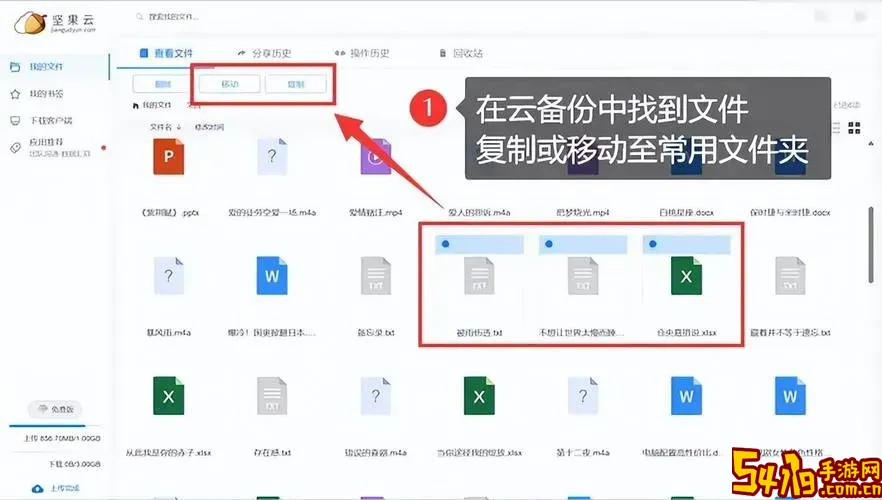Select the 第十二夜.m4a file icon
Image resolution: width=882 pixels, height=500 pixels.
point(583,396)
